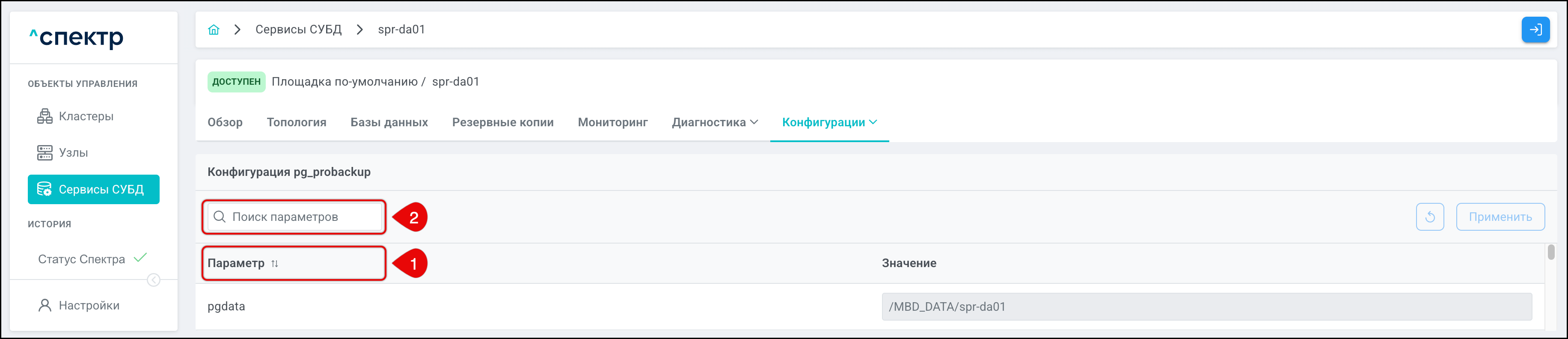Open Сервисы СУБД breadcrumb link
1568x339 pixels.
298,30
